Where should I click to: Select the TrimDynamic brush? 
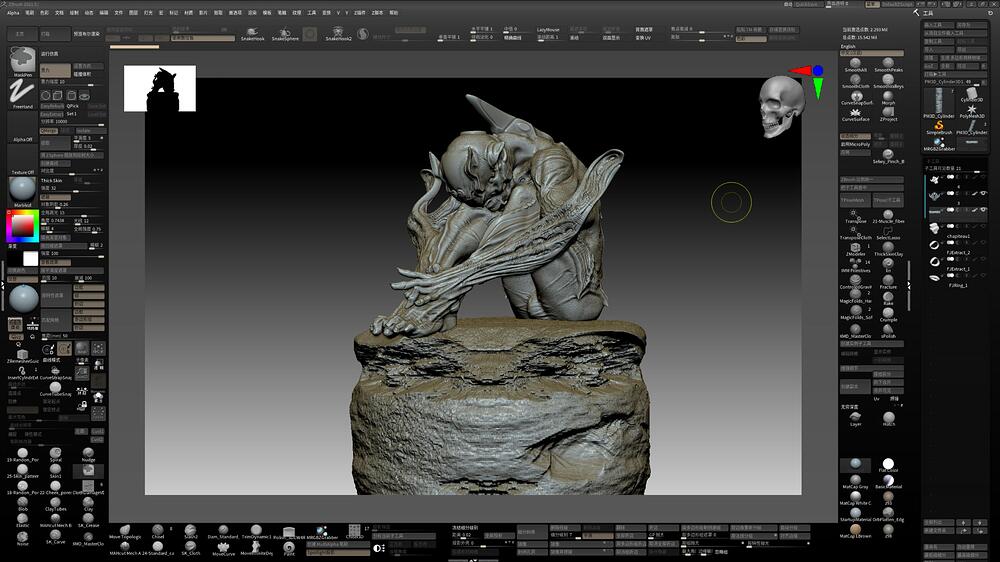point(256,532)
